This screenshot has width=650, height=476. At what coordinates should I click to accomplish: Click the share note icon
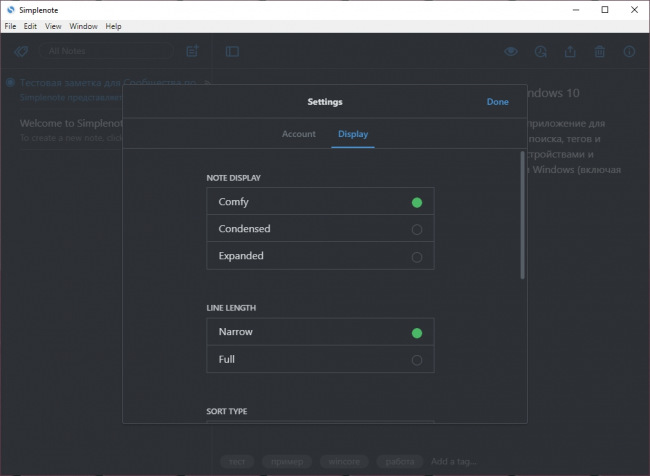point(570,51)
